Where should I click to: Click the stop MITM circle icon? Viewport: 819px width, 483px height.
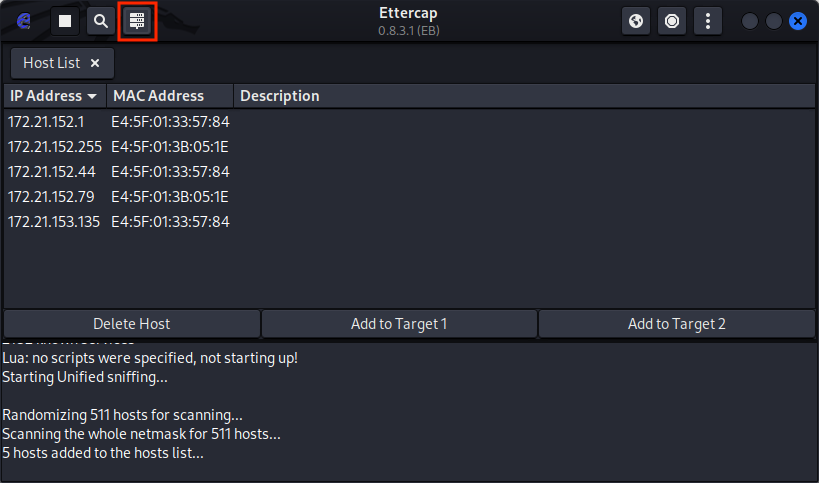tap(672, 21)
